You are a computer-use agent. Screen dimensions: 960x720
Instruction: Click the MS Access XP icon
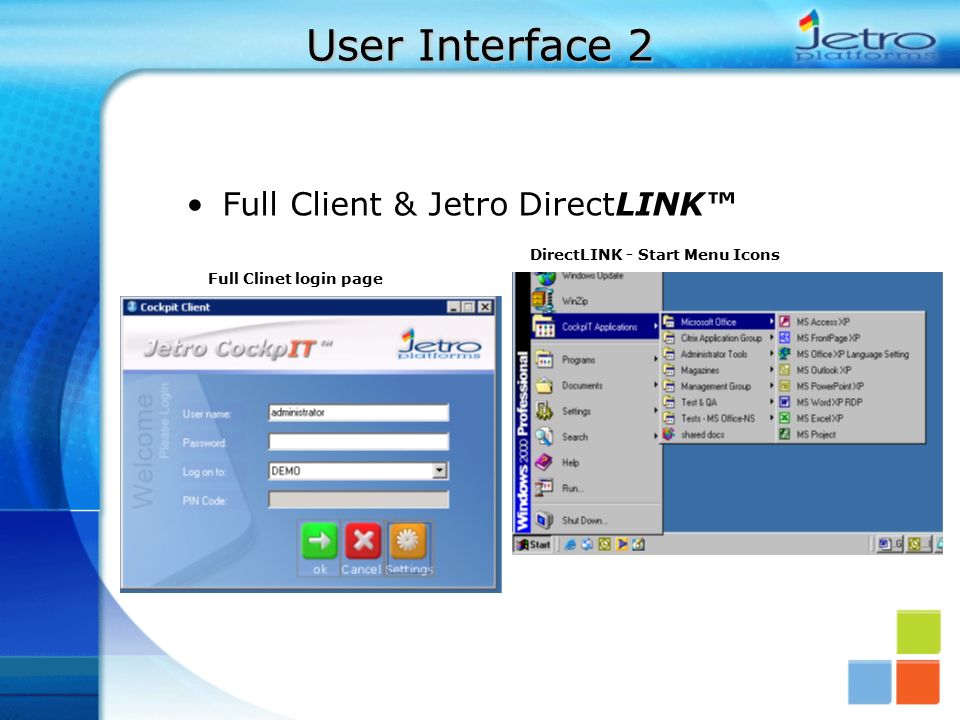coord(784,321)
